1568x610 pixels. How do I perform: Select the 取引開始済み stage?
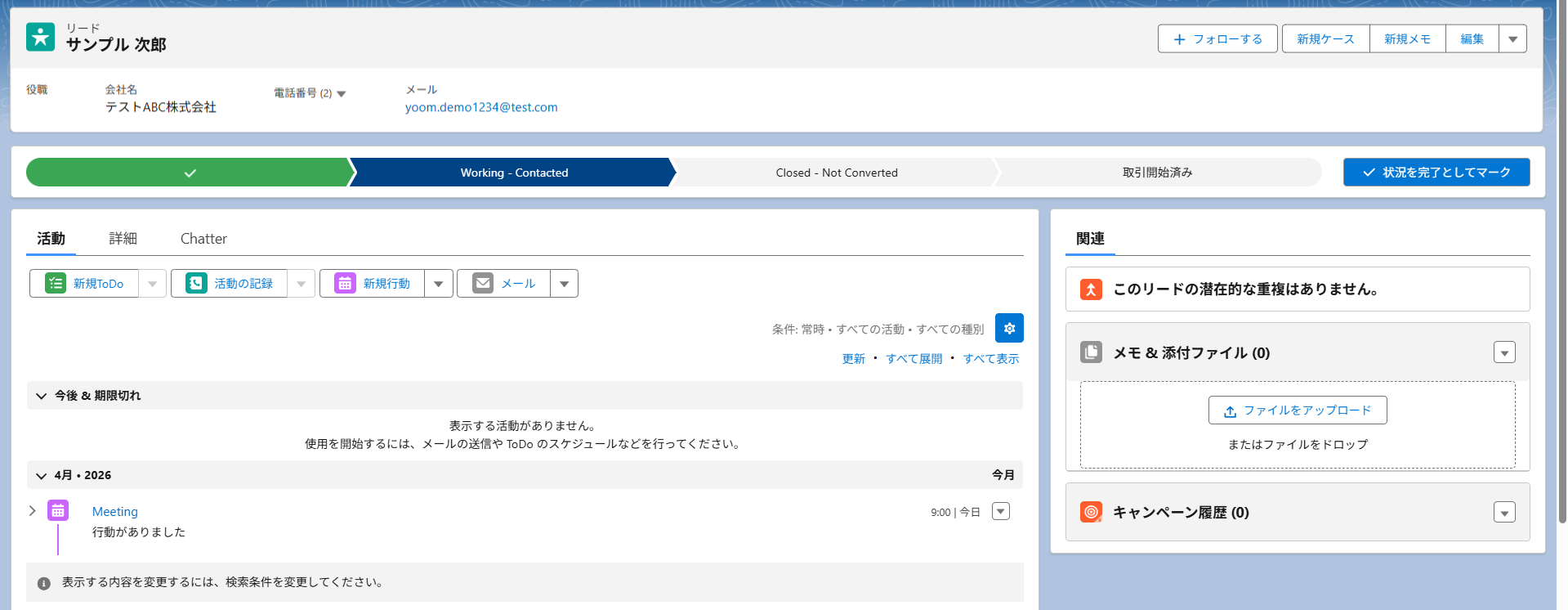1157,173
